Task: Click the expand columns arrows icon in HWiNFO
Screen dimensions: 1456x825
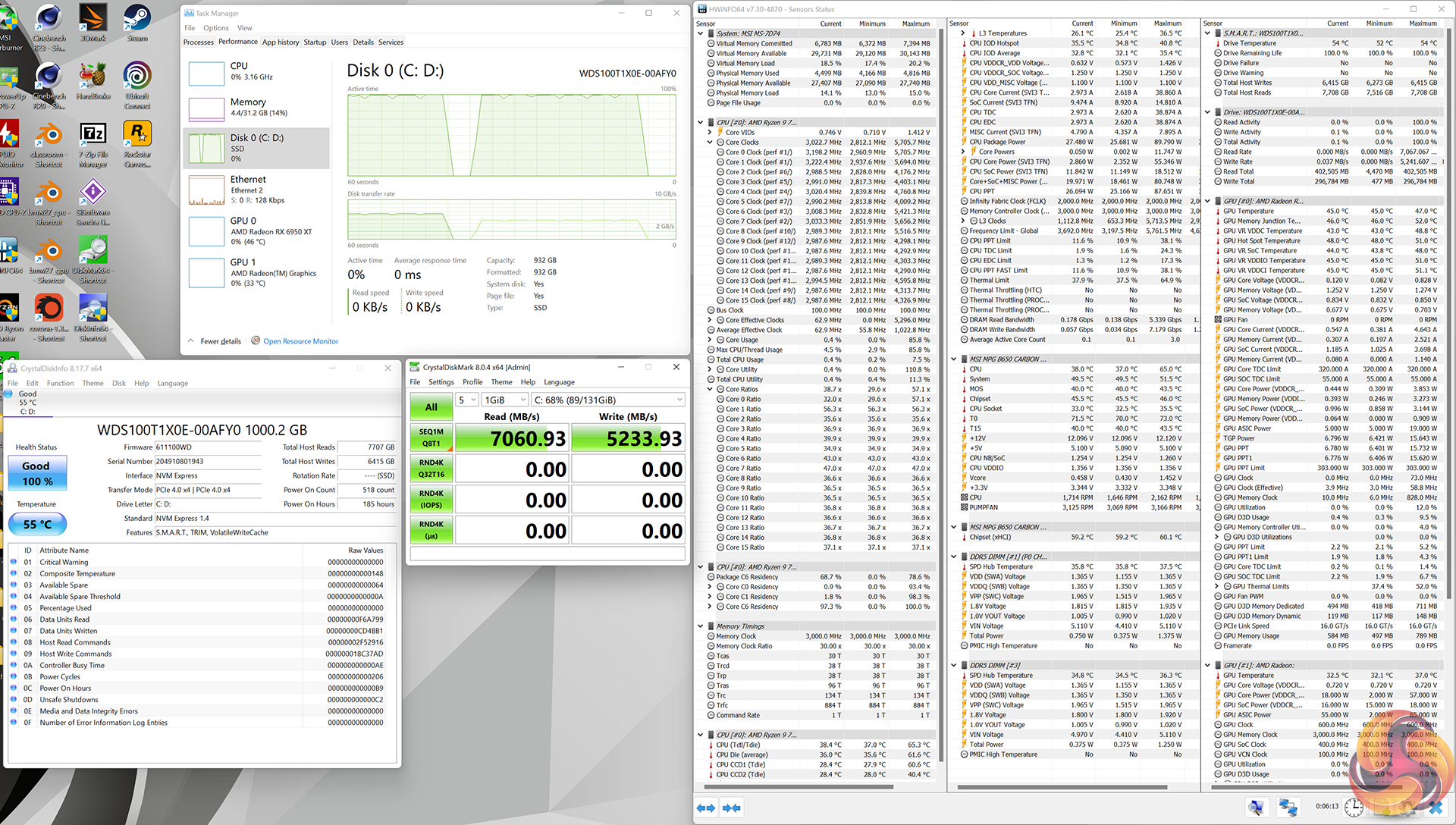Action: [705, 808]
